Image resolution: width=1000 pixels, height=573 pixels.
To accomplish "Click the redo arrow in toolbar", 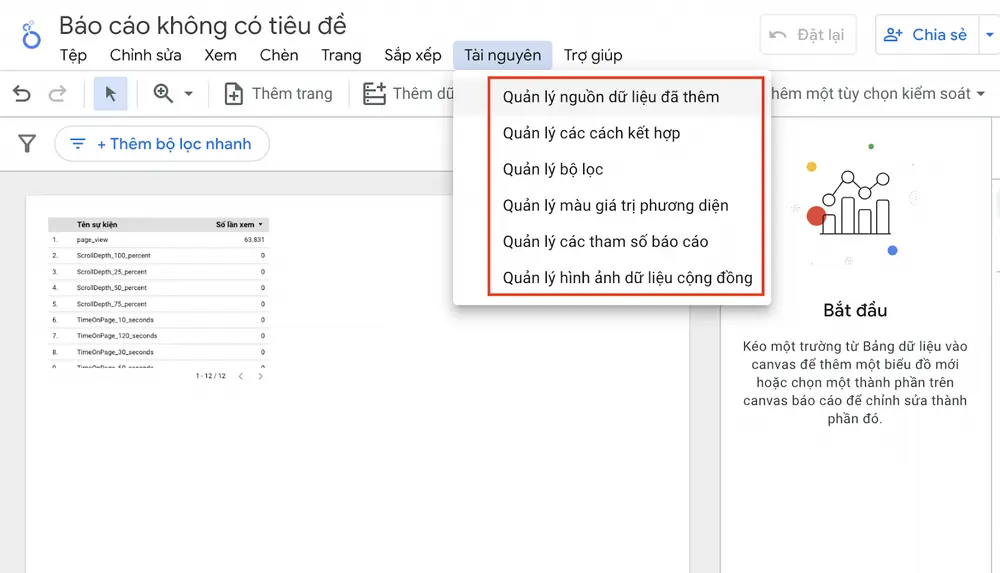I will (x=57, y=94).
